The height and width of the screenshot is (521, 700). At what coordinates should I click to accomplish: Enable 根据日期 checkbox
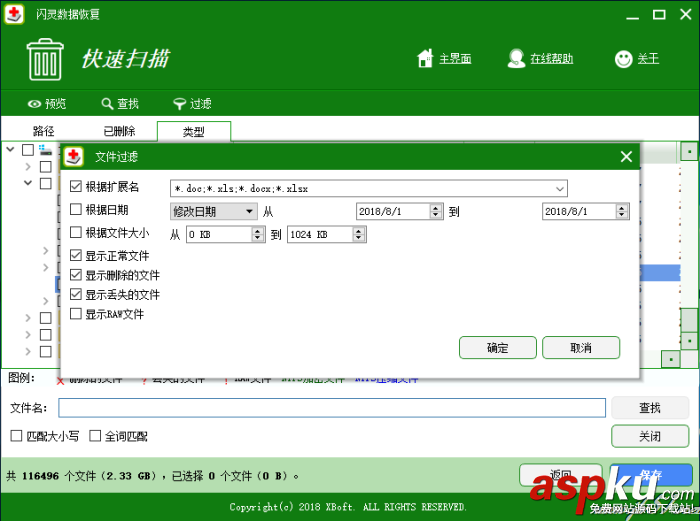pos(76,209)
